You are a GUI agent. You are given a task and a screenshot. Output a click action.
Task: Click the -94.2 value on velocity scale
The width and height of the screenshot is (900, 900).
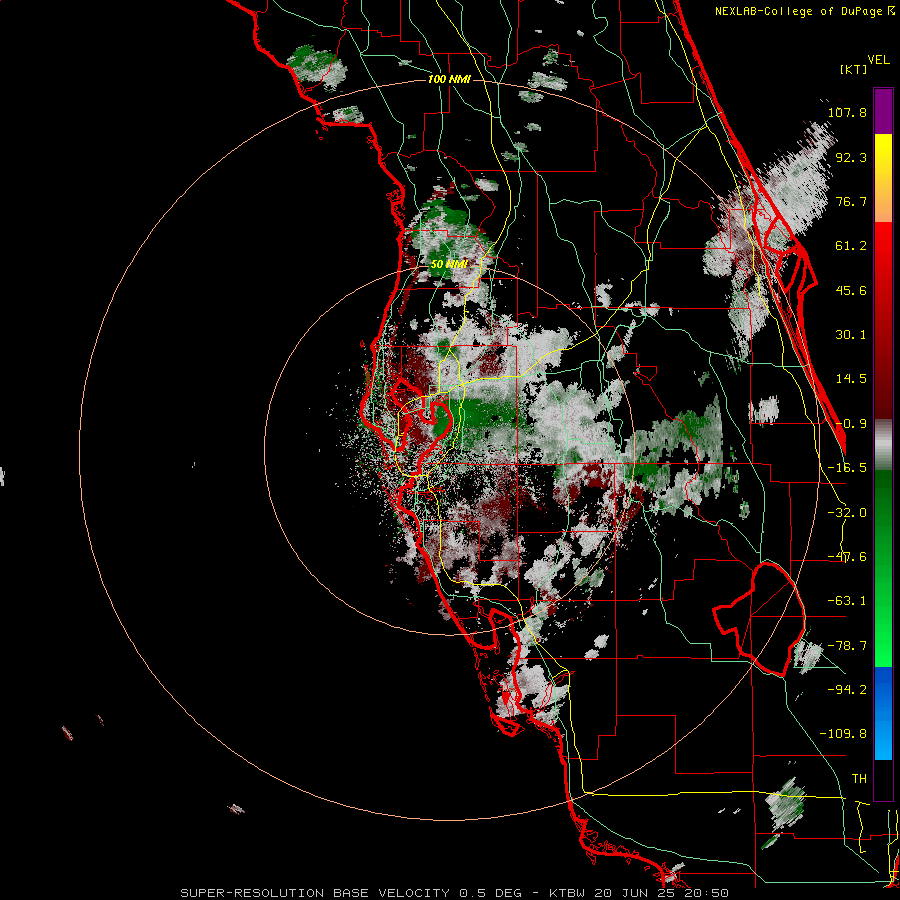tap(847, 689)
